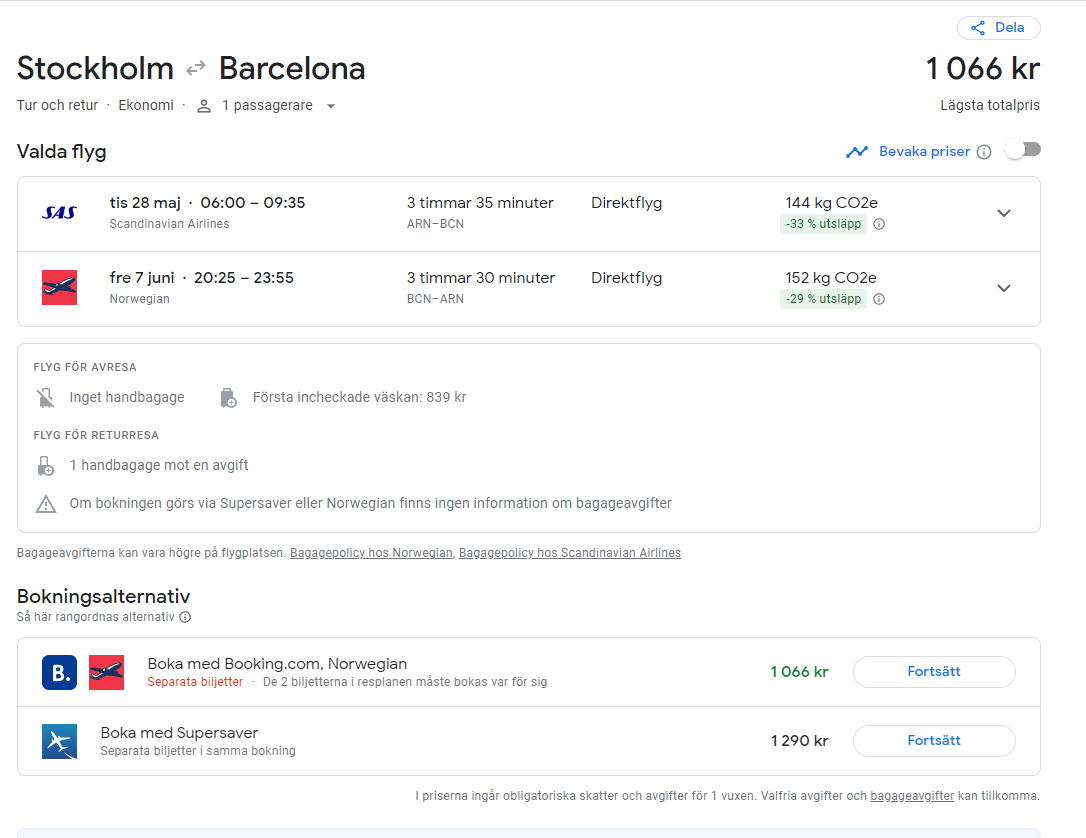This screenshot has width=1086, height=838.
Task: Click the SAS airline logo
Action: 59,213
